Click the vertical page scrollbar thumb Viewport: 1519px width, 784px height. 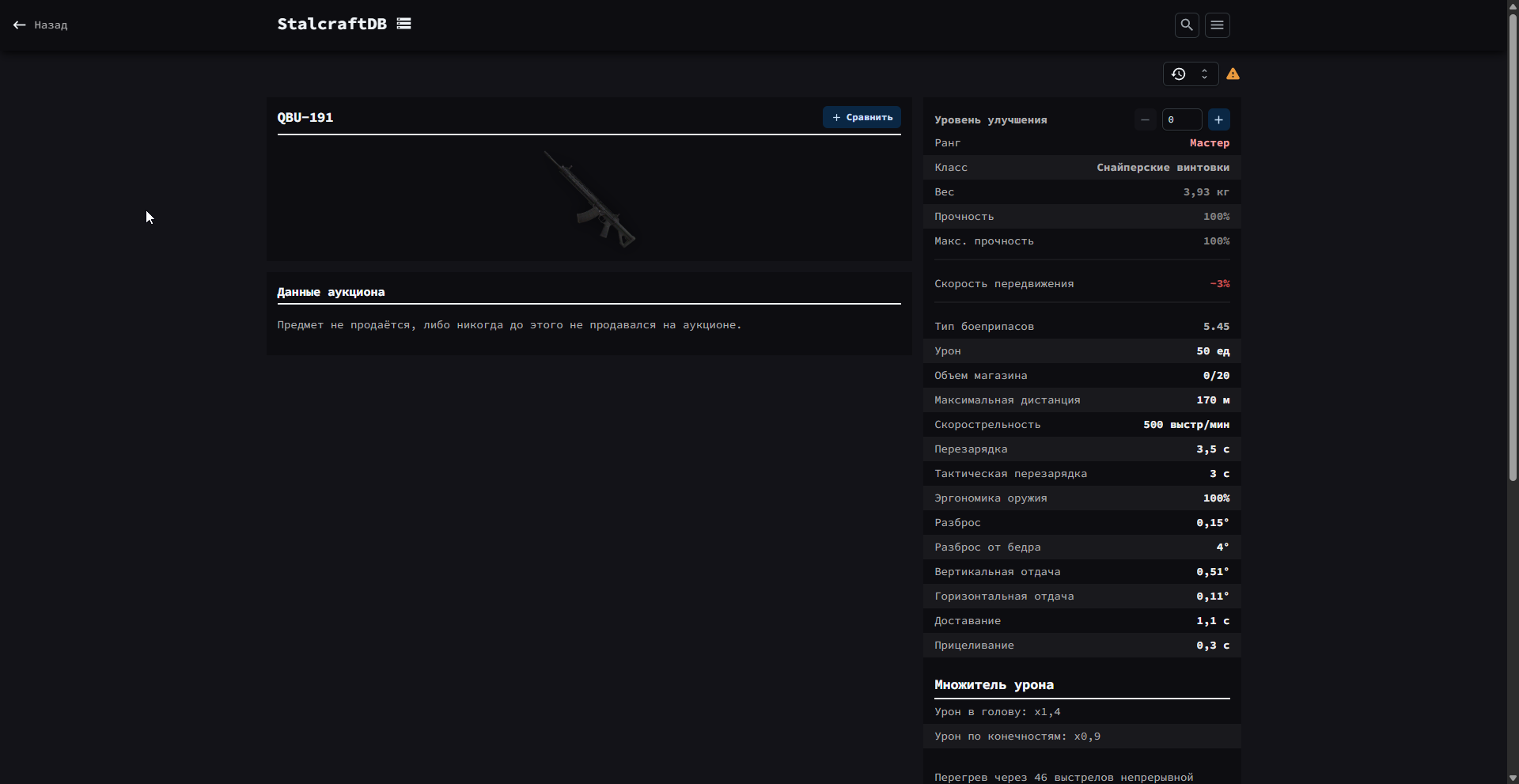(1512, 245)
